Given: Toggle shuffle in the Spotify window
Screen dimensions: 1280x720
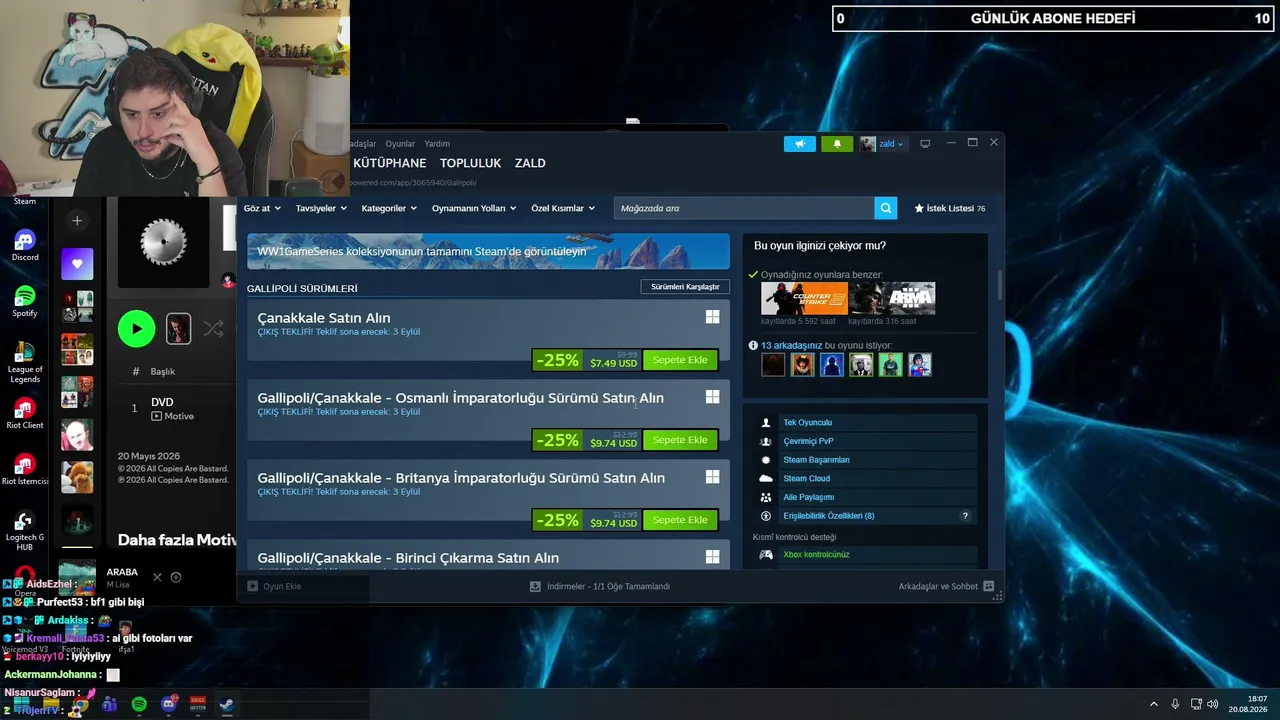Looking at the screenshot, I should point(213,329).
